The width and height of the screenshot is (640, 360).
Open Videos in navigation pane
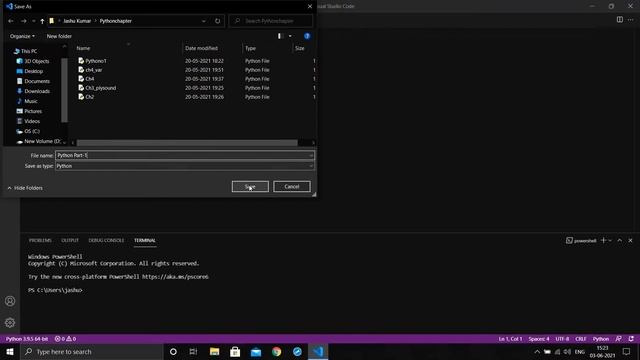(28, 121)
